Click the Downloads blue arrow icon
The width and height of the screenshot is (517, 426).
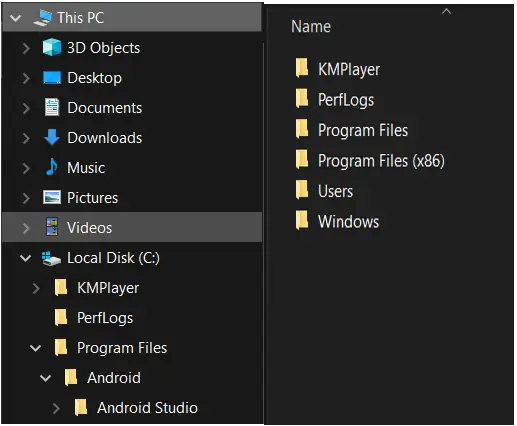click(x=52, y=137)
